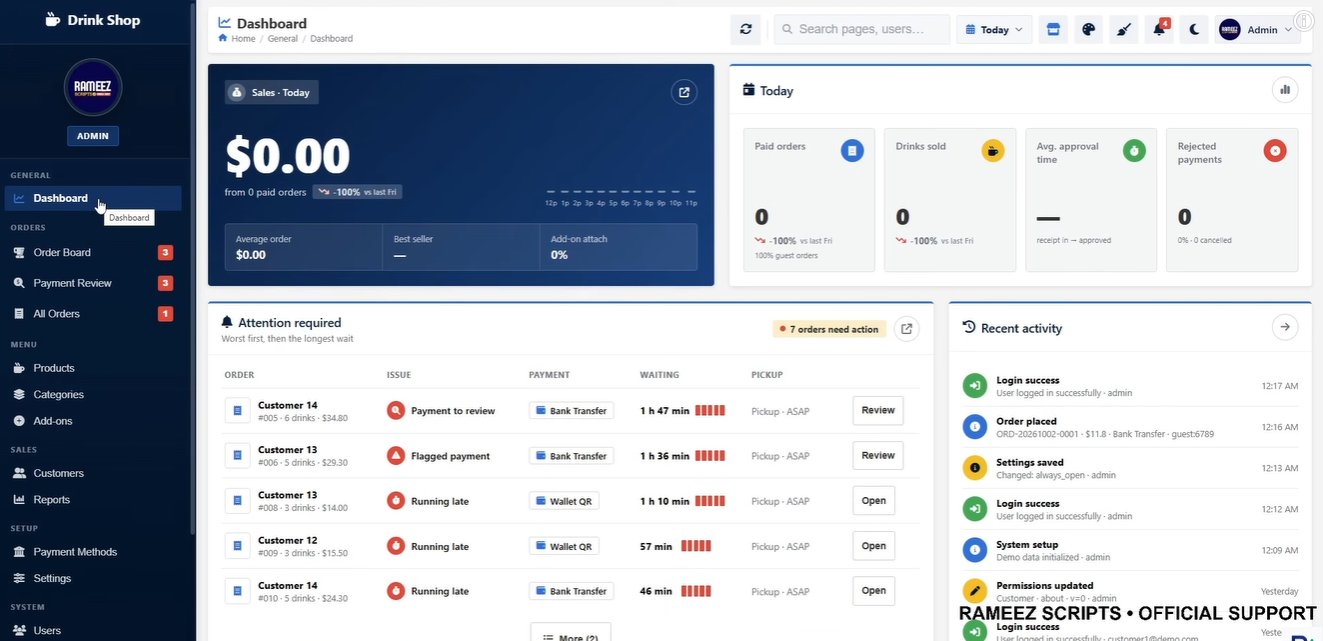Image resolution: width=1323 pixels, height=641 pixels.
Task: Open Order Board in the sidebar
Action: coord(93,252)
